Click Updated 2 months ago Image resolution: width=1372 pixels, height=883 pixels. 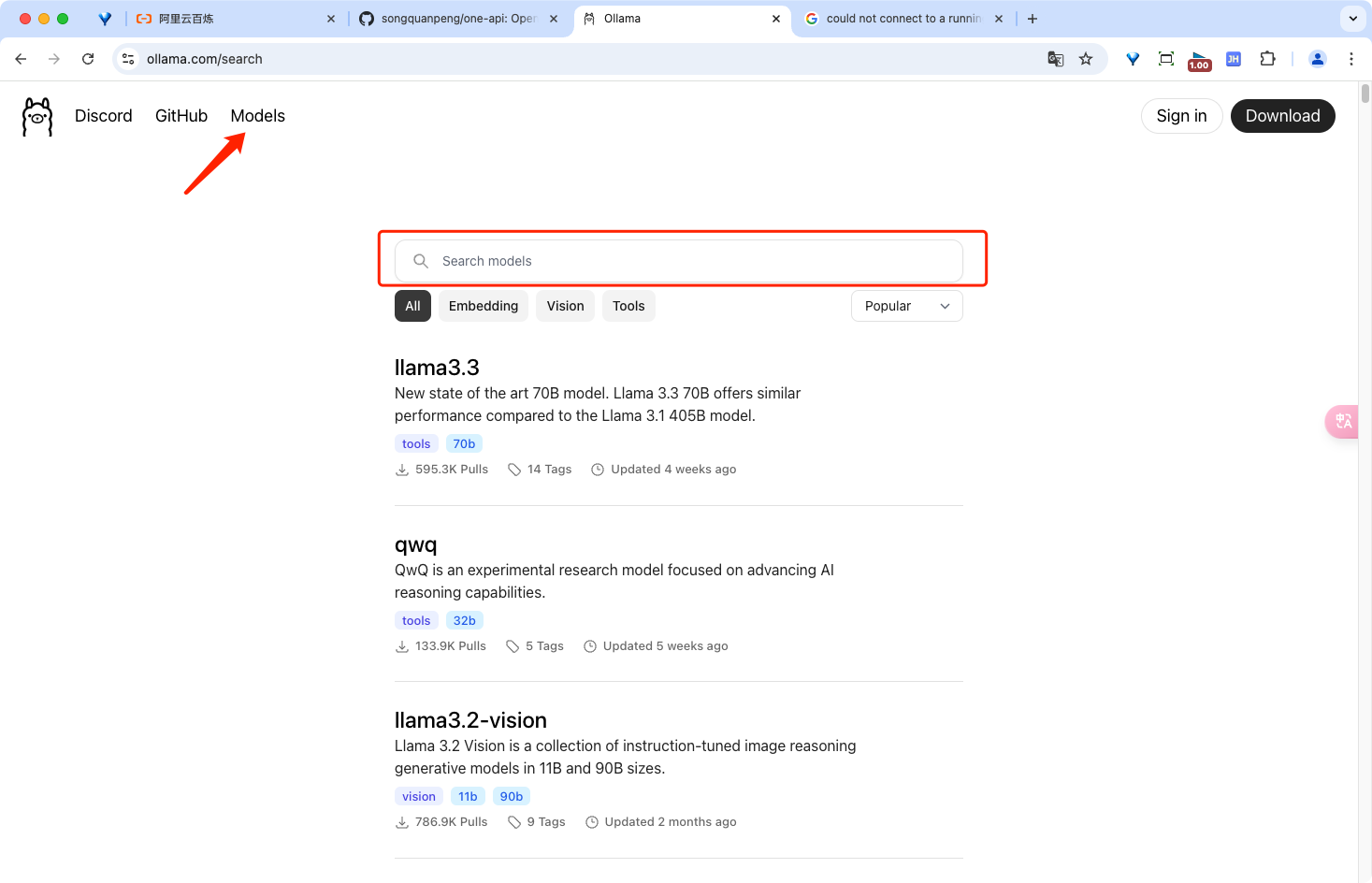point(671,822)
